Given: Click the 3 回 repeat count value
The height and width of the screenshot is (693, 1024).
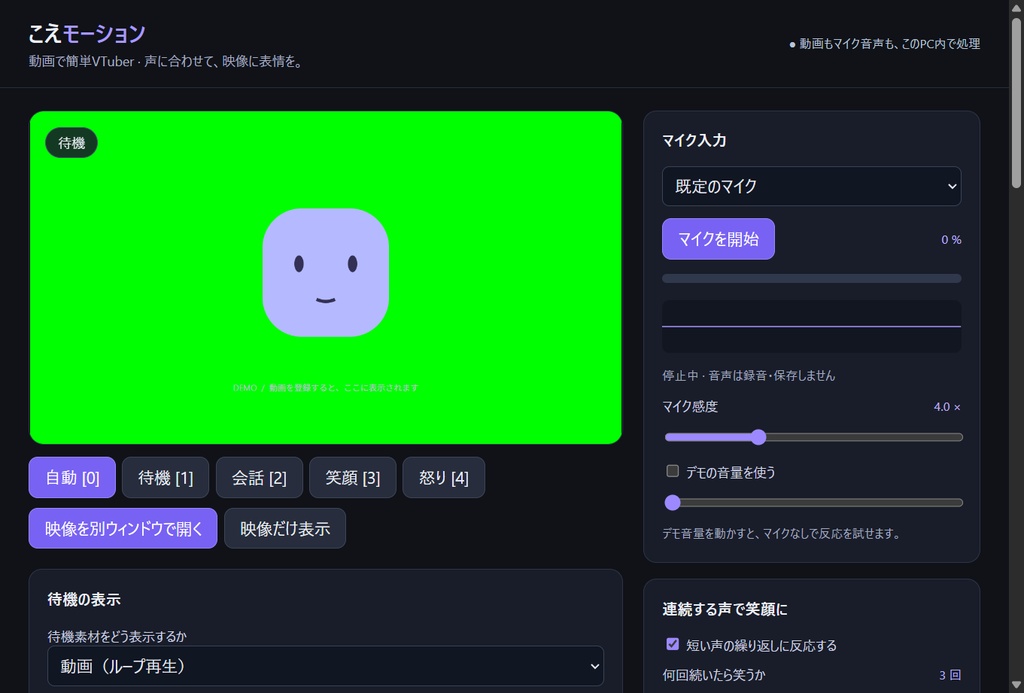Looking at the screenshot, I should coord(950,675).
